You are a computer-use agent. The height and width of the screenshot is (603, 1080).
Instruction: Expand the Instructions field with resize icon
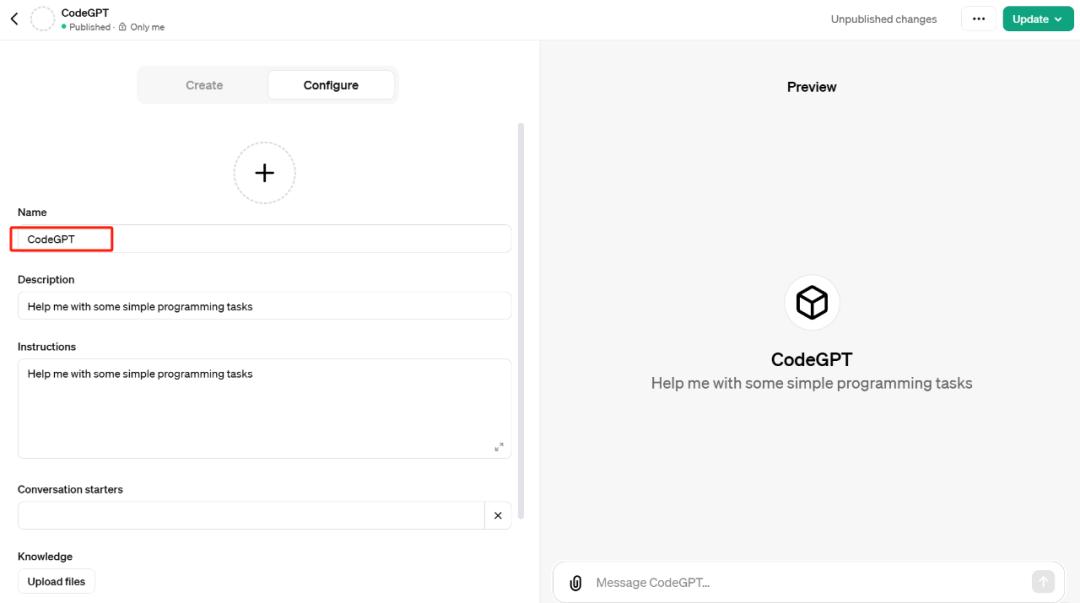[499, 447]
